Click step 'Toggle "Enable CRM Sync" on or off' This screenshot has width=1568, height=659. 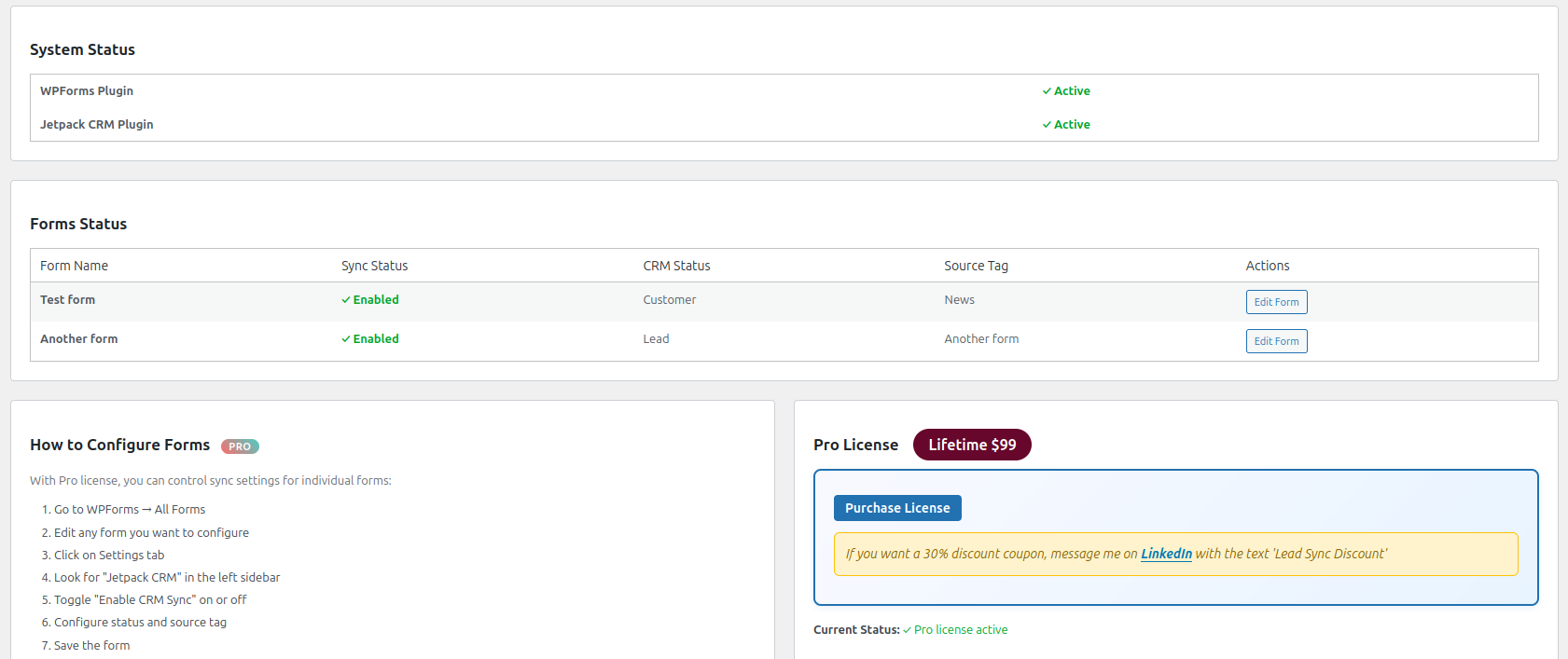pyautogui.click(x=150, y=600)
